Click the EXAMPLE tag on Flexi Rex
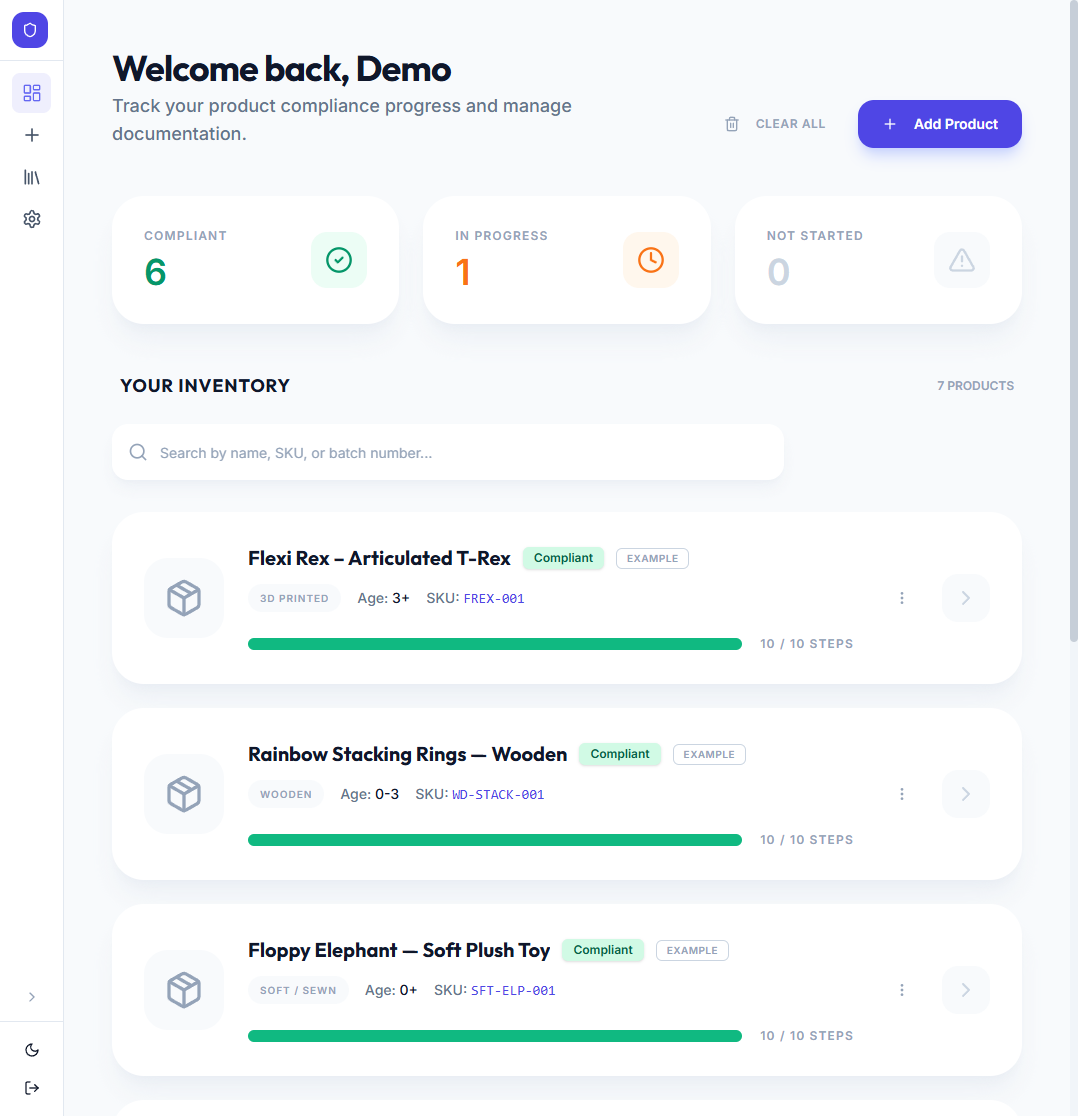This screenshot has width=1078, height=1116. click(x=652, y=559)
